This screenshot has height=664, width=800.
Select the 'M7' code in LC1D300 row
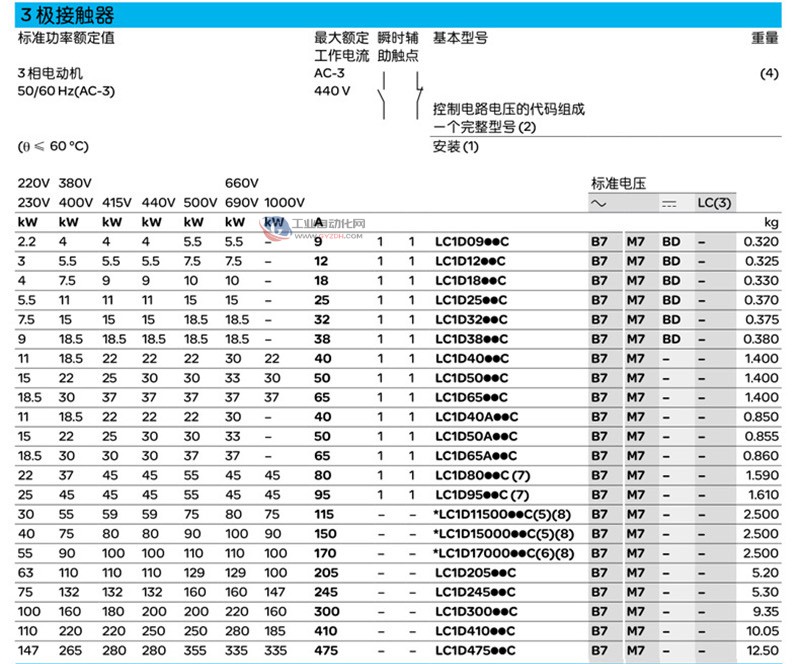click(635, 611)
